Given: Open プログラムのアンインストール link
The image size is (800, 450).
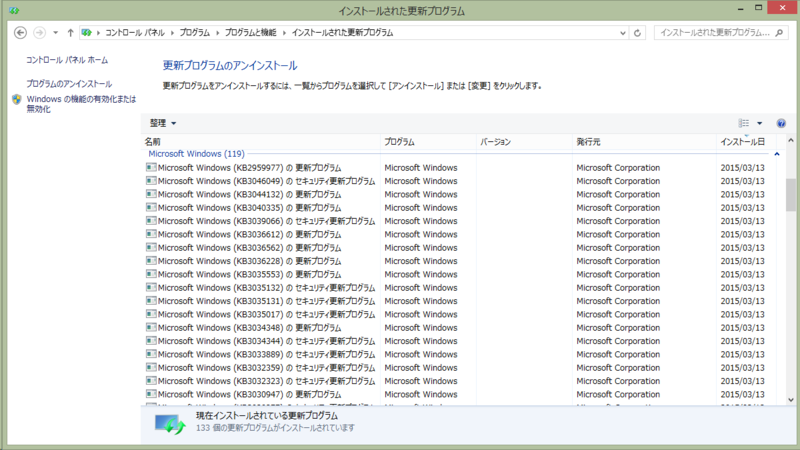Looking at the screenshot, I should click(x=69, y=84).
